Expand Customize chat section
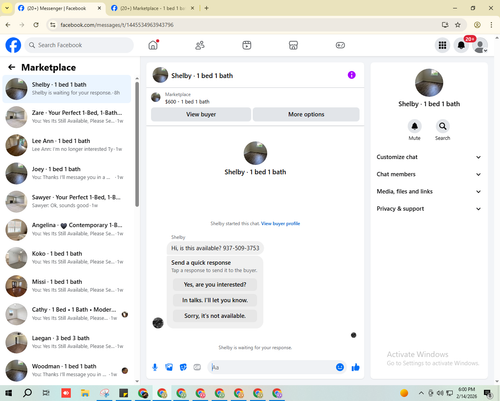The height and width of the screenshot is (401, 500). pos(429,157)
